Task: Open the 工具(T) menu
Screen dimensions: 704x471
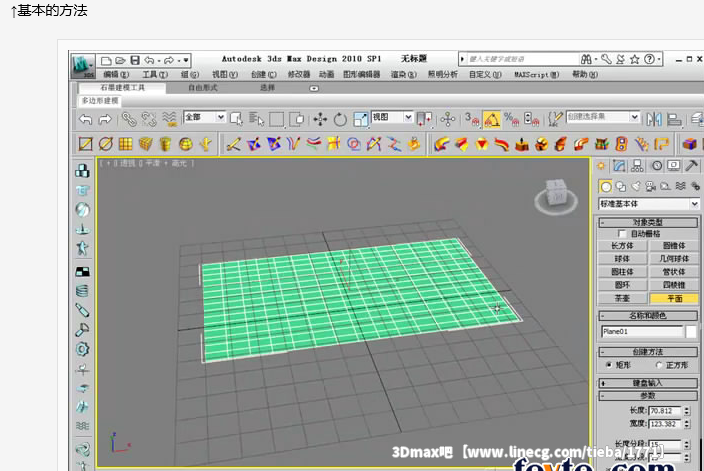Action: point(155,75)
